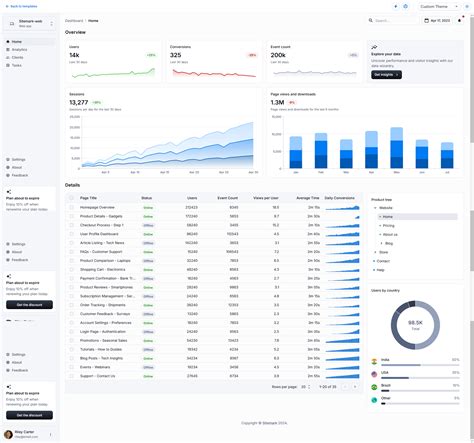
Task: Click the Explore your data sparkline icon
Action: coord(374,47)
